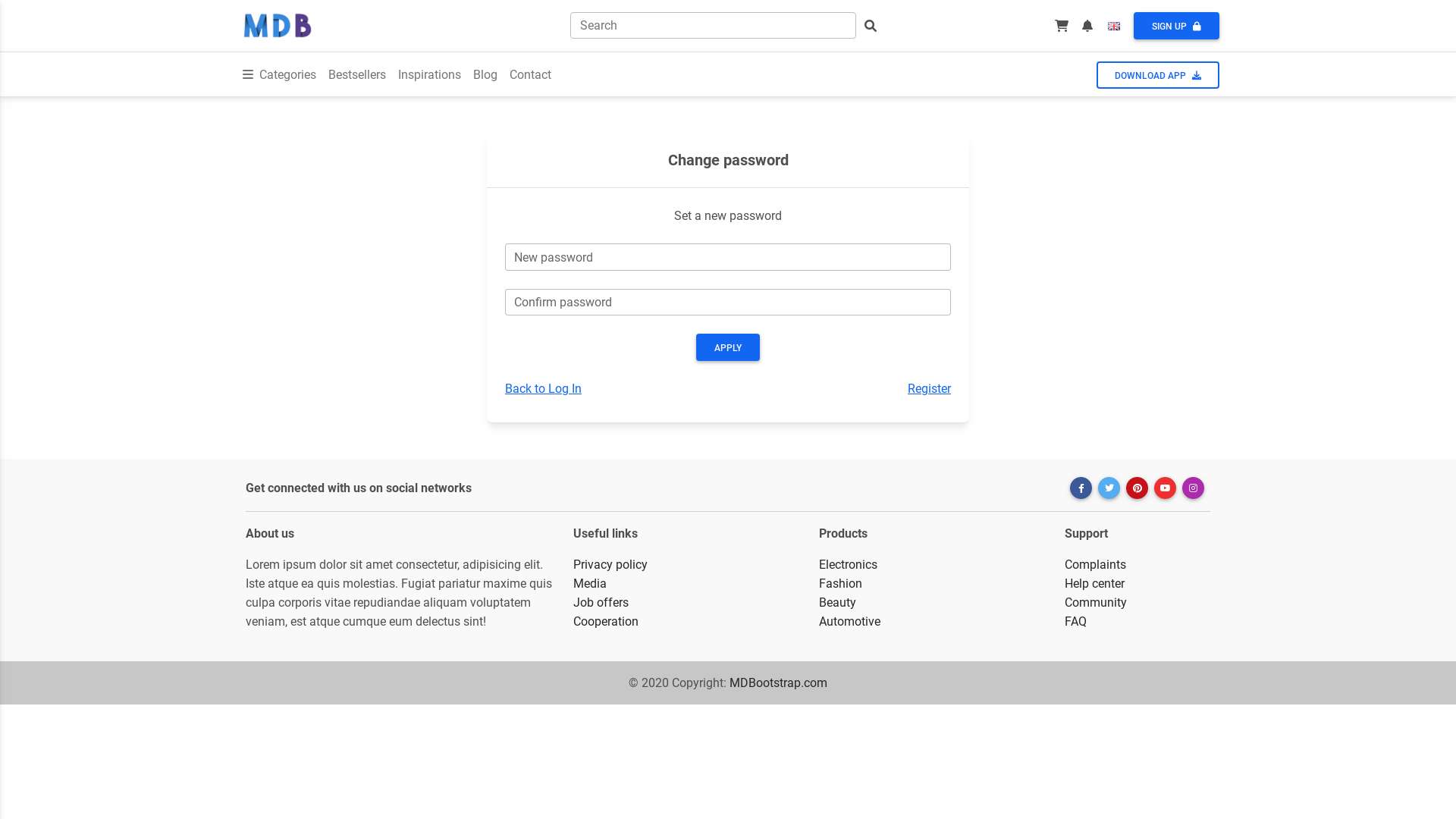This screenshot has height=819, width=1456.
Task: Click inside the New password field
Action: click(727, 257)
